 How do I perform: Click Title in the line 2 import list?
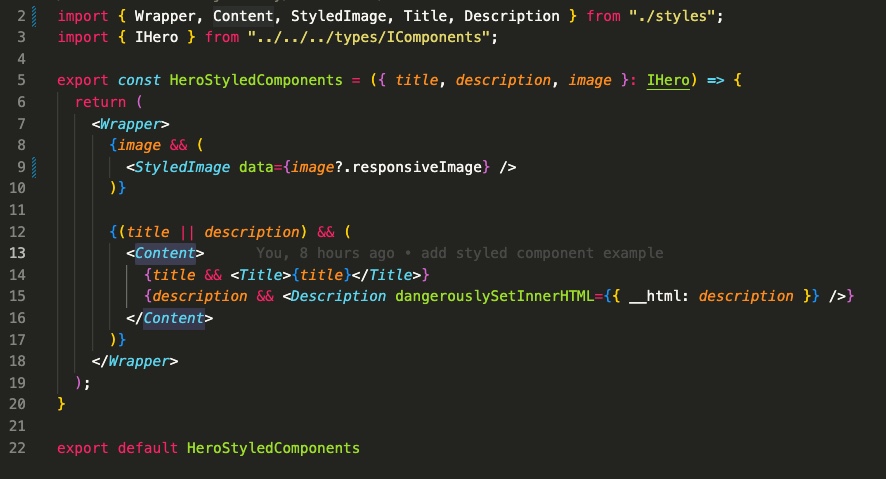425,16
